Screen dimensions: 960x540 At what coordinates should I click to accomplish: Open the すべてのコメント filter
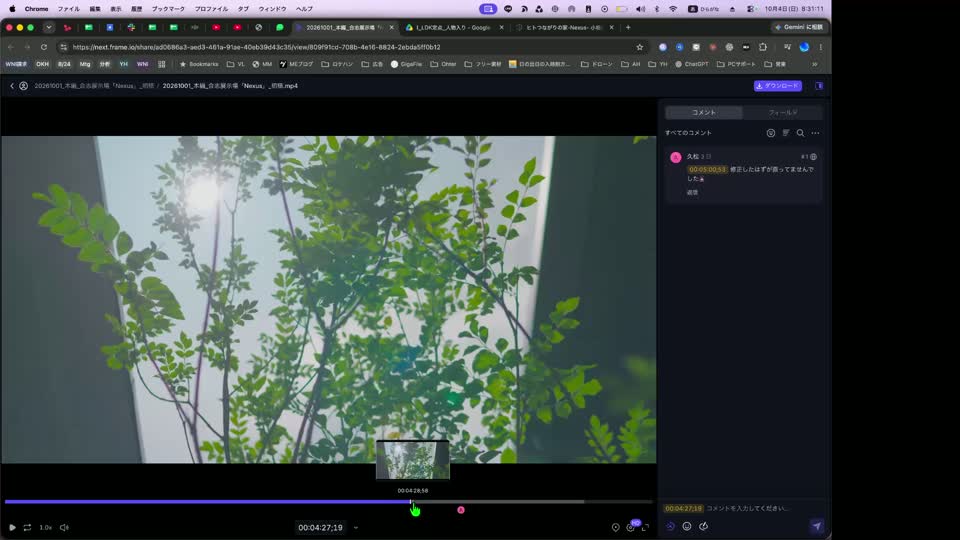[x=688, y=133]
